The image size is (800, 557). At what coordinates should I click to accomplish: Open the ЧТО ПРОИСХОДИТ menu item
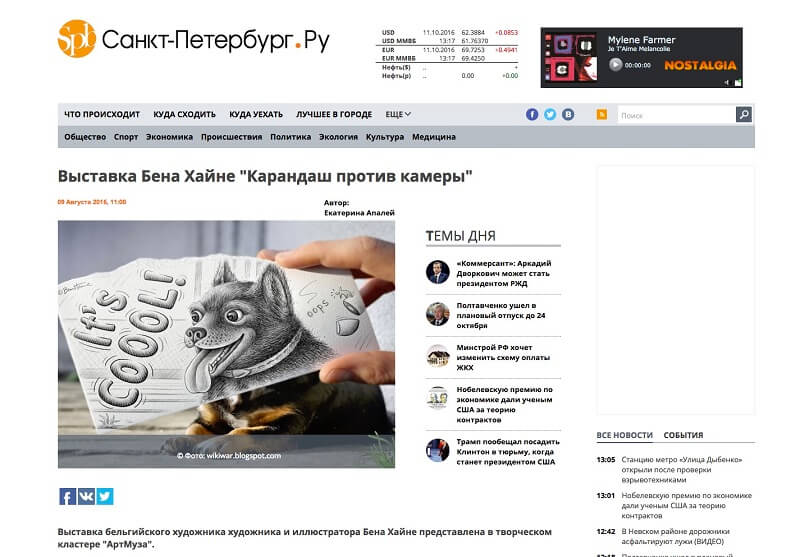point(102,114)
